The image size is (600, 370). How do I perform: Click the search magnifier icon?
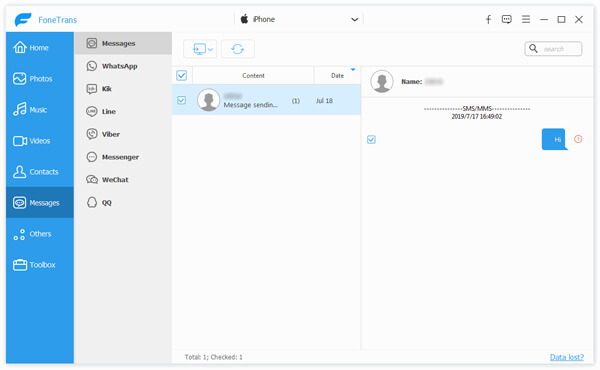pyautogui.click(x=533, y=48)
